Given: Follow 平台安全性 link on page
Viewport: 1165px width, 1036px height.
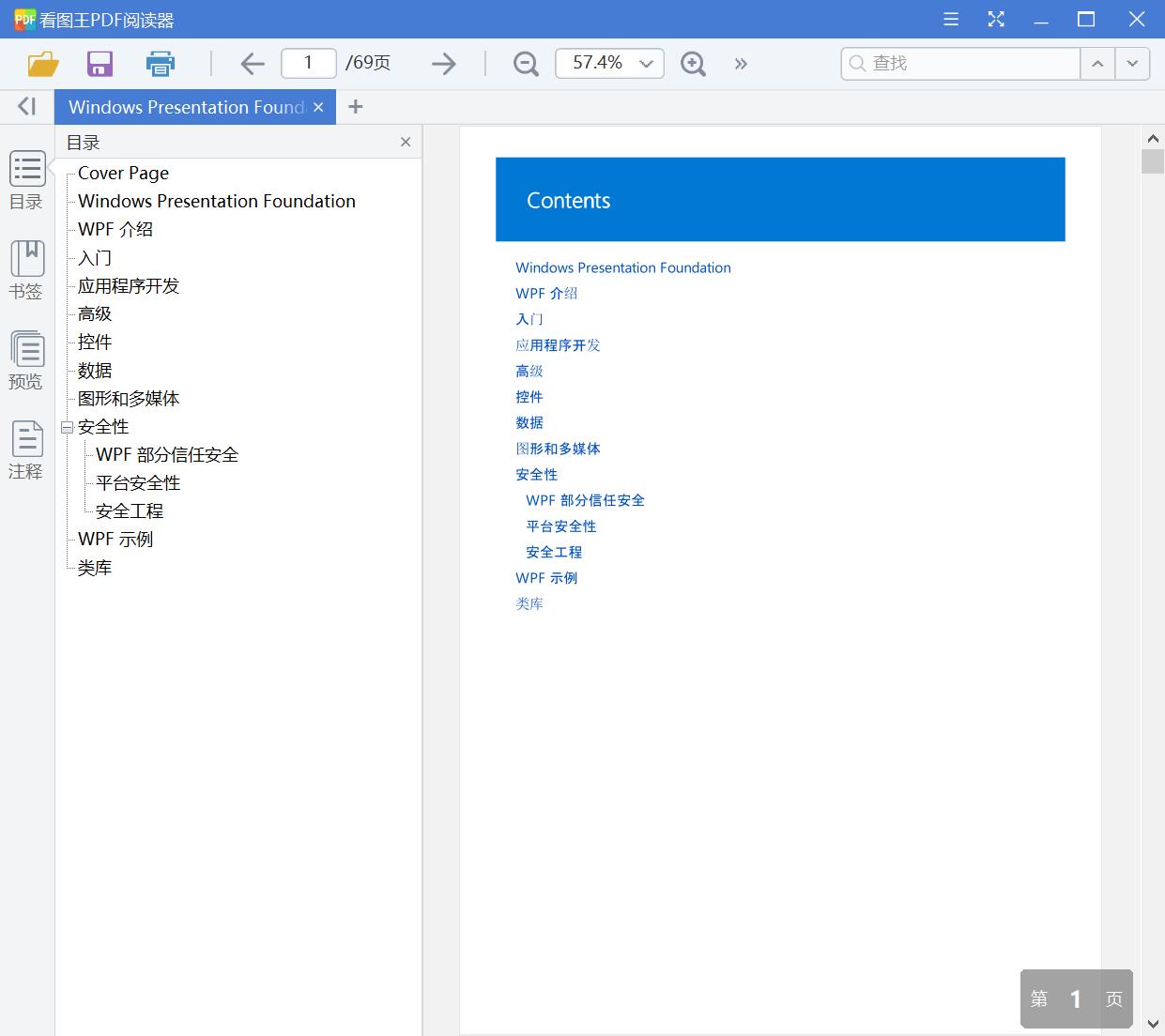Looking at the screenshot, I should (x=561, y=526).
